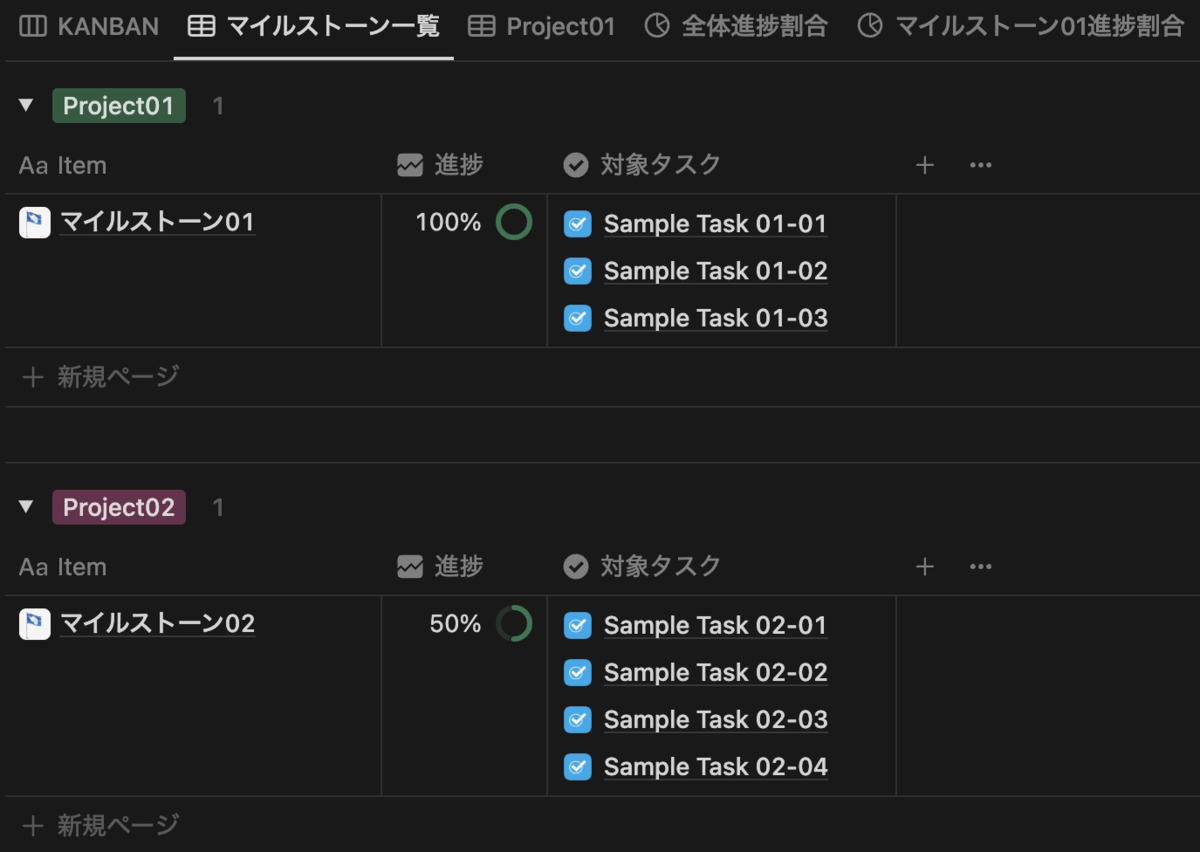
Task: Collapse the Project02 group triangle
Action: coord(26,507)
